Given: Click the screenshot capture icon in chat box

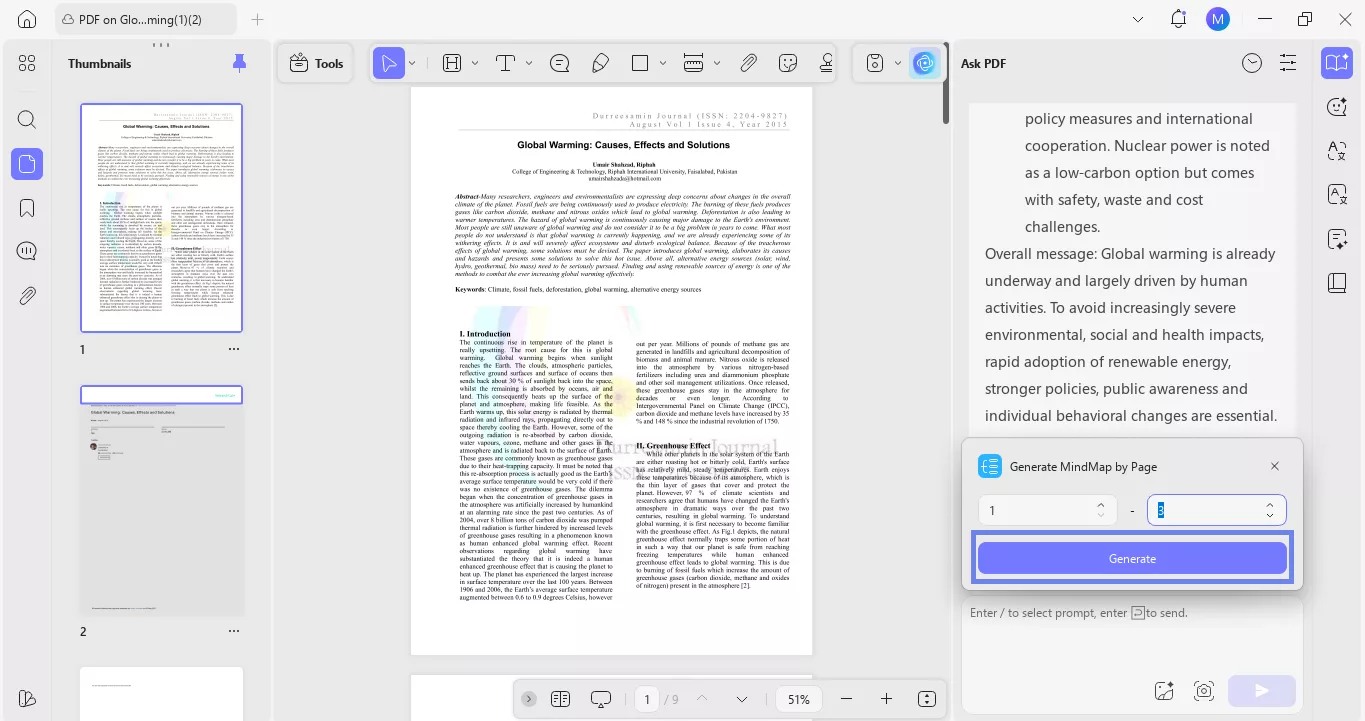Looking at the screenshot, I should point(1204,690).
